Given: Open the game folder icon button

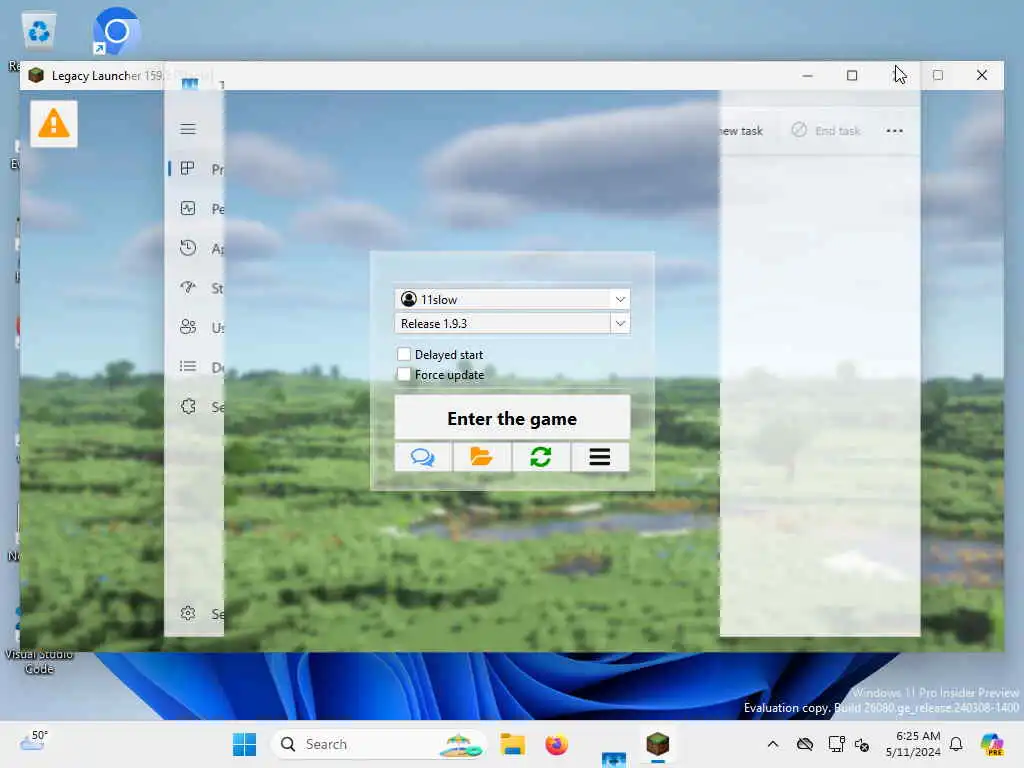Looking at the screenshot, I should tap(482, 456).
